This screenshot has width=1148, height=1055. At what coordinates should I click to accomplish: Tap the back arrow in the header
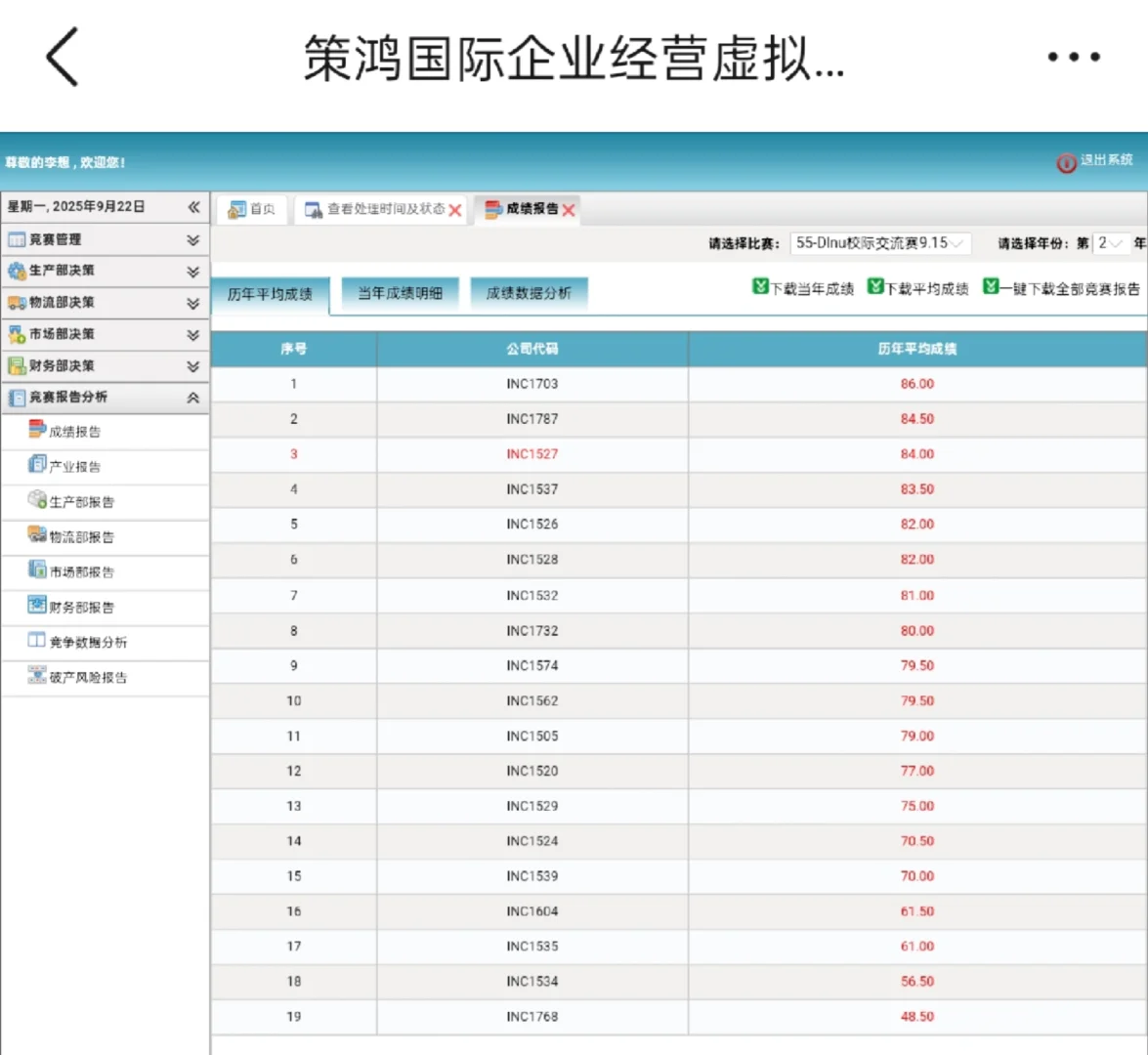click(x=63, y=57)
